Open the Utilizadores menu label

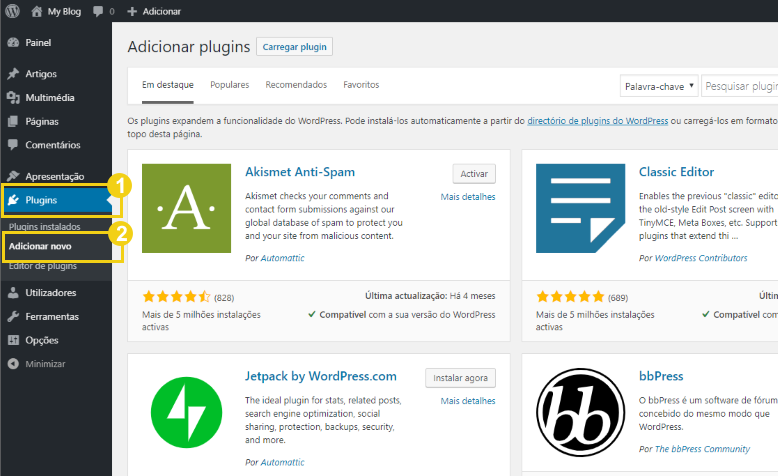point(51,293)
